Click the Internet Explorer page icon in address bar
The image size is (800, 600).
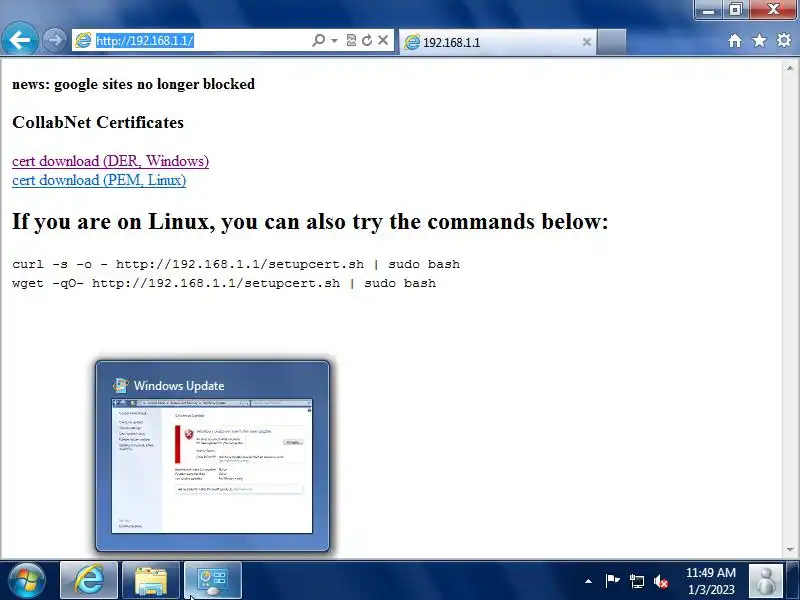point(83,40)
